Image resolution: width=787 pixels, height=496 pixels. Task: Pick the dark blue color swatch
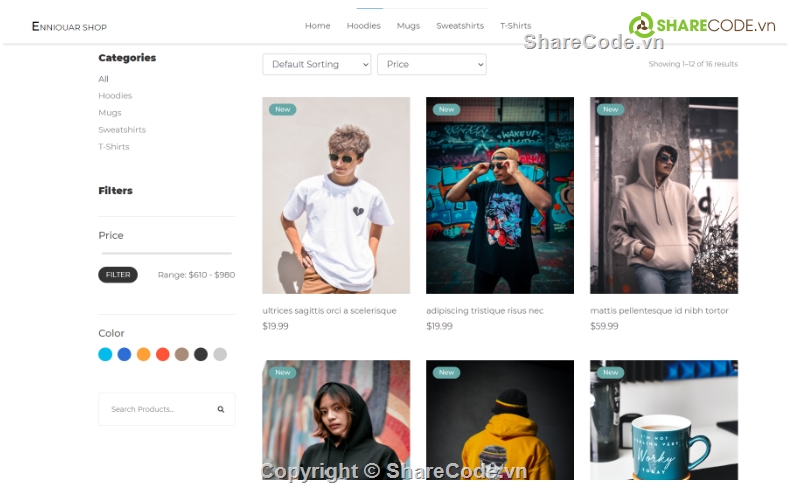[x=124, y=354]
